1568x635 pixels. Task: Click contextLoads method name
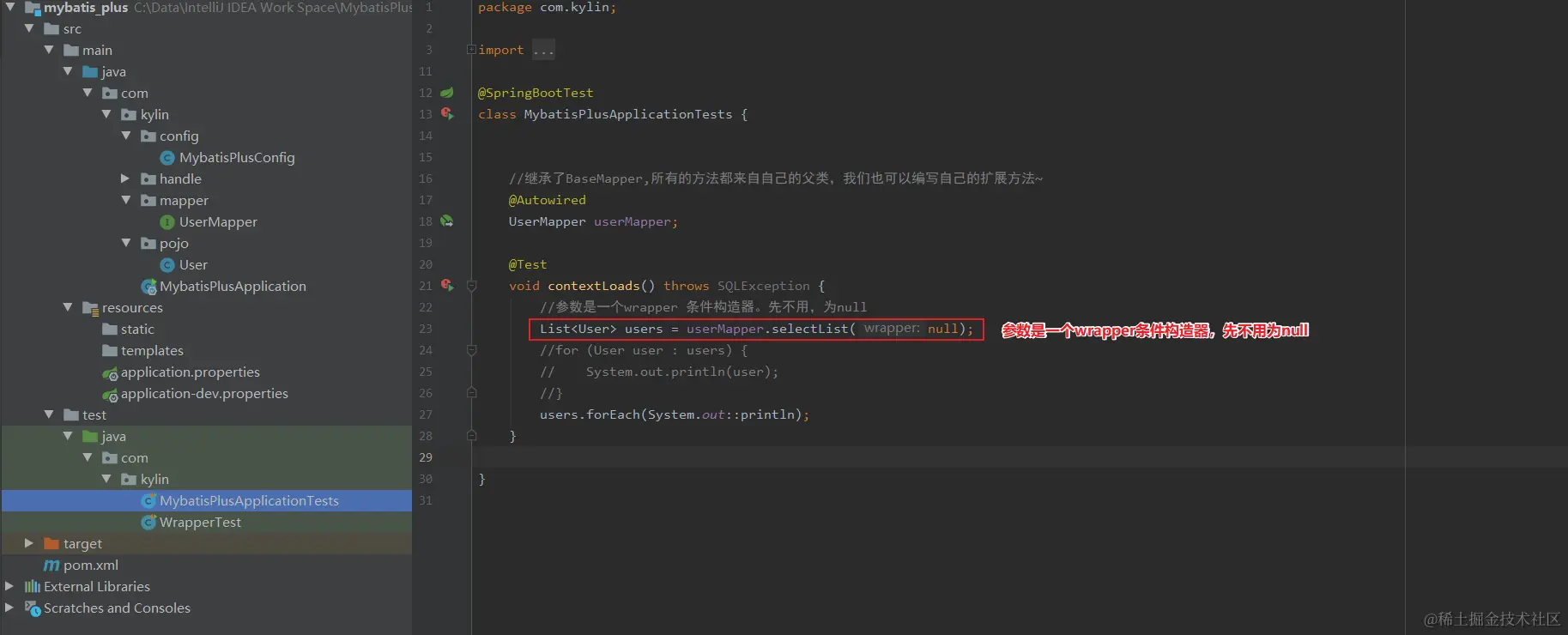(594, 286)
